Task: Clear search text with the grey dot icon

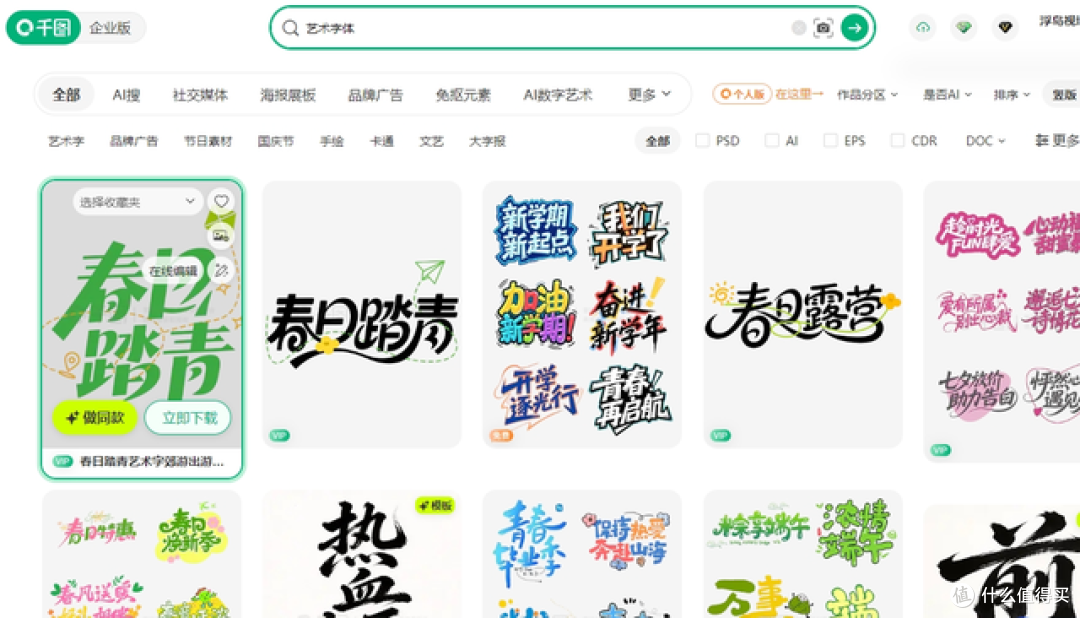Action: 798,28
